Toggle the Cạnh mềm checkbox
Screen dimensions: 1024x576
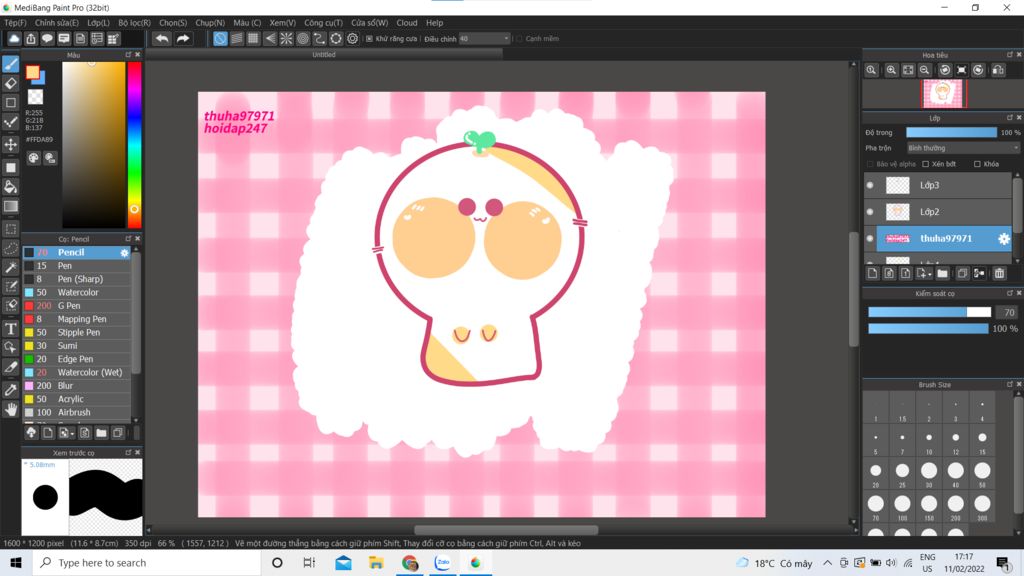[x=520, y=39]
